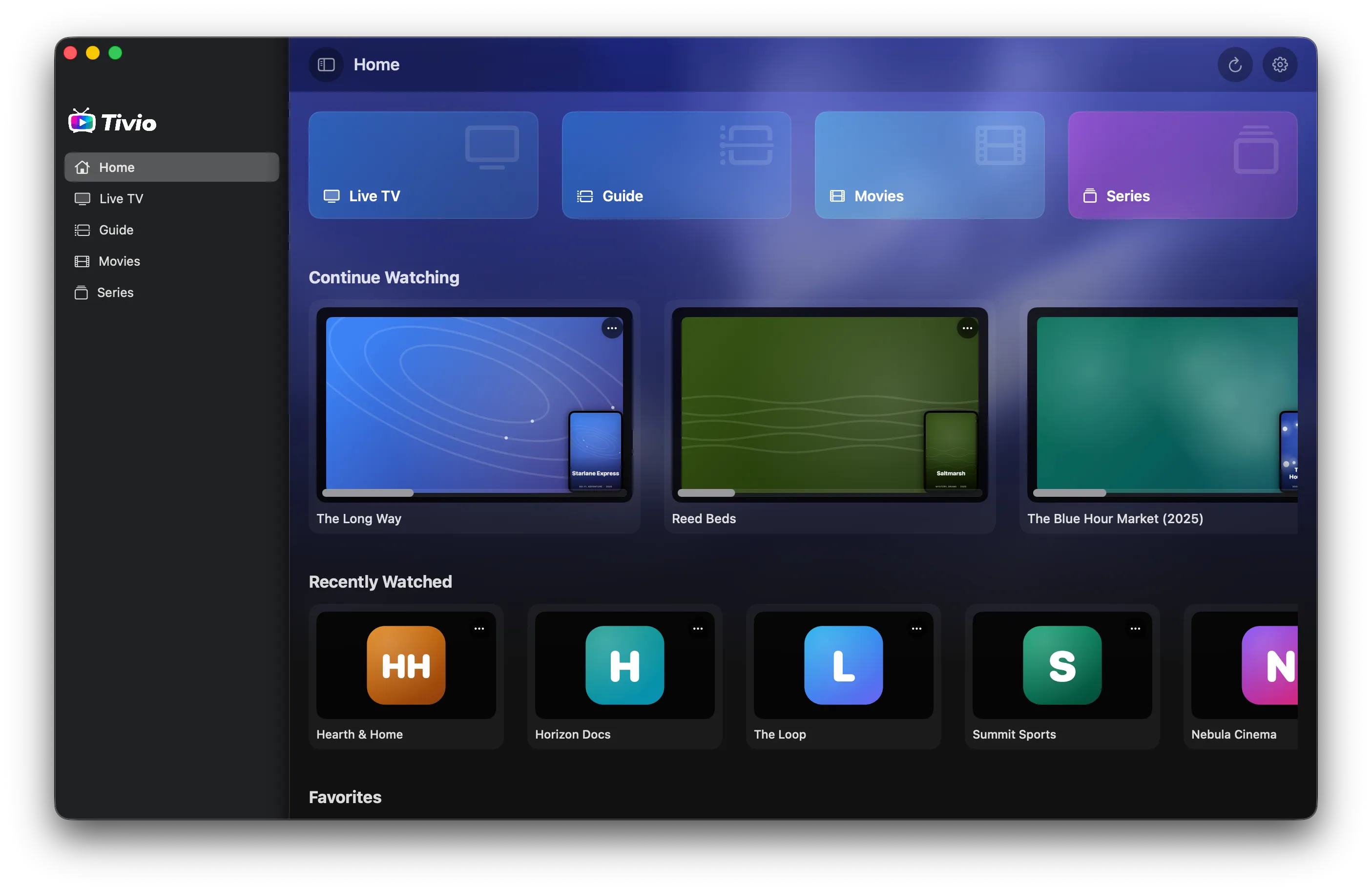Open the more menu on Summit Sports
The width and height of the screenshot is (1372, 892).
pyautogui.click(x=1135, y=629)
